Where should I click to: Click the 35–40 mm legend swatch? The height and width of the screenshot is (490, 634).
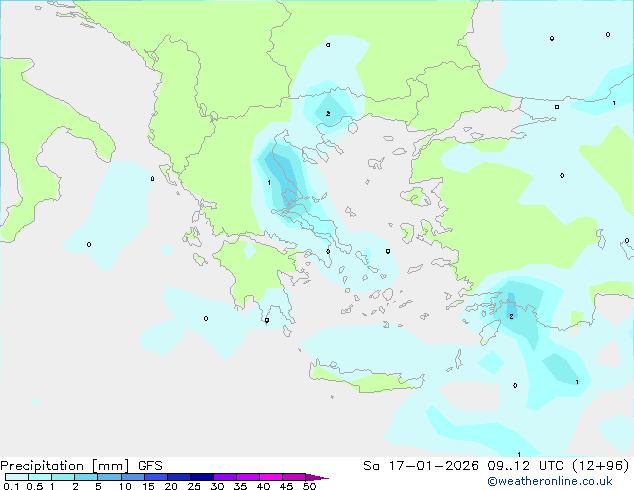click(x=248, y=477)
